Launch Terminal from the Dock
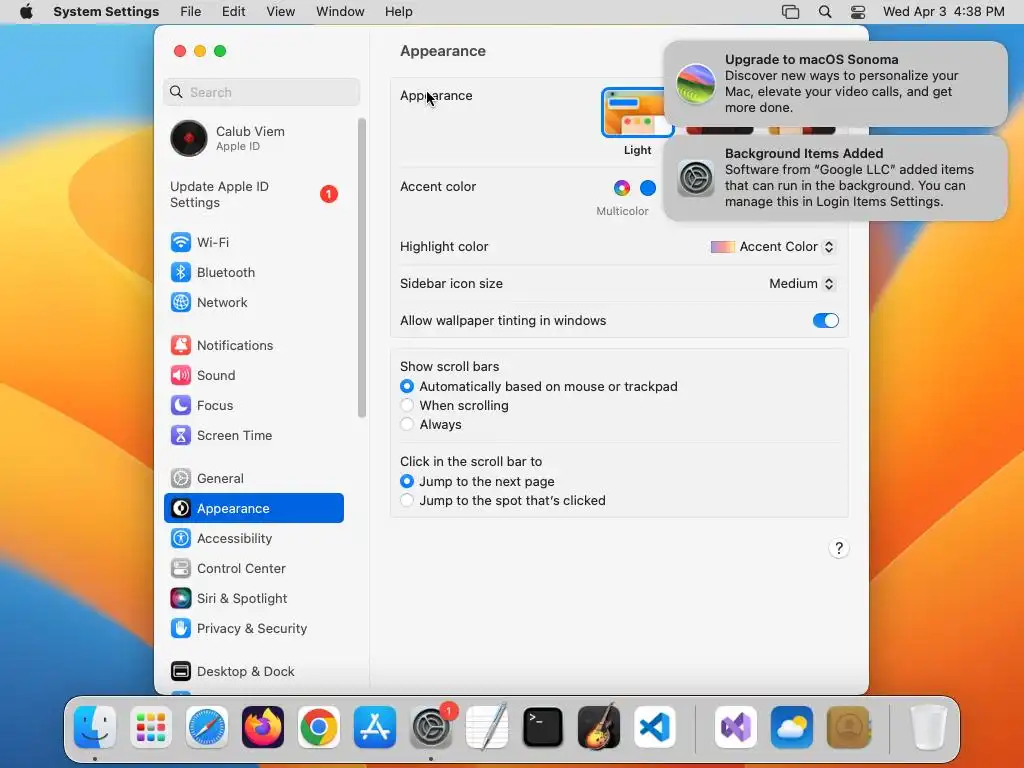This screenshot has width=1024, height=768. [x=543, y=727]
